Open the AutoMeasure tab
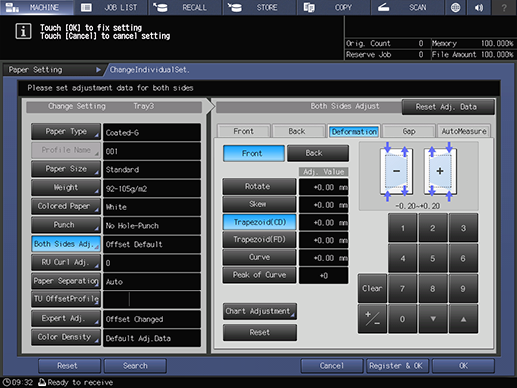 (x=464, y=131)
